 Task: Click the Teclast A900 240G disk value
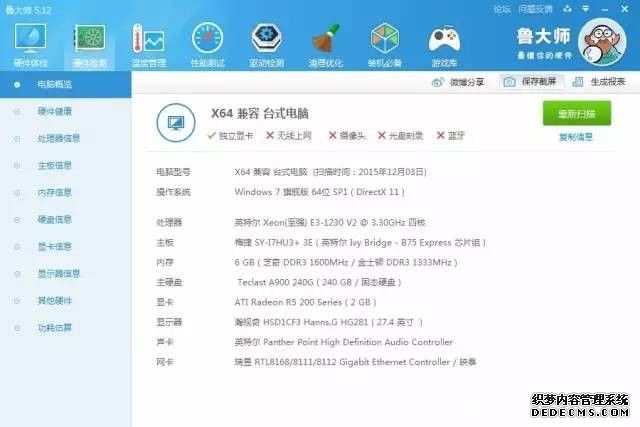[319, 282]
